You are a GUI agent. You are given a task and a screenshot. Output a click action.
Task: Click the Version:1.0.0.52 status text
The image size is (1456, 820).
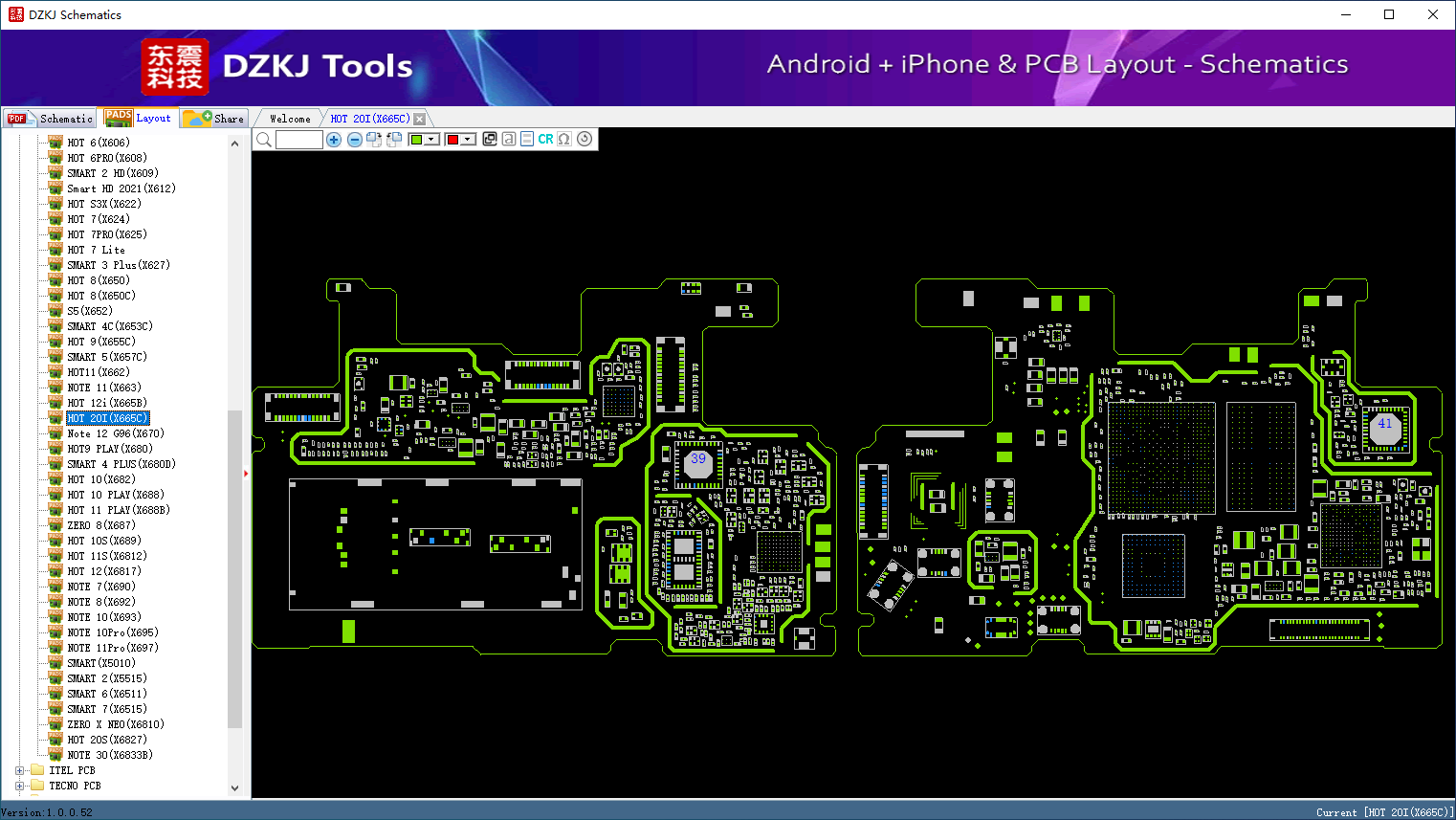pos(47,812)
